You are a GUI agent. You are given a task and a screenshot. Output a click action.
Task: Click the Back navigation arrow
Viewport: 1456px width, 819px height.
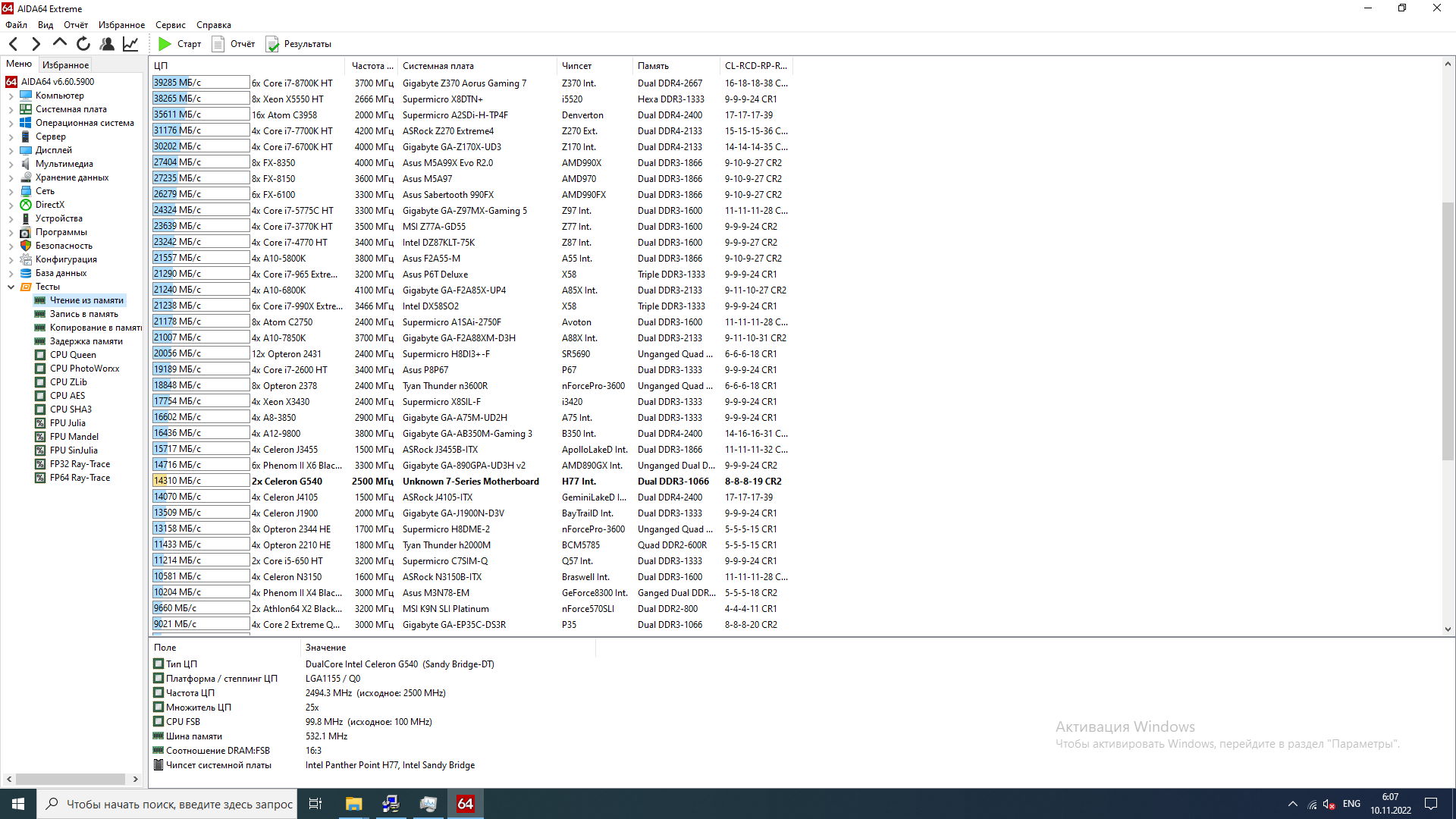pyautogui.click(x=13, y=44)
